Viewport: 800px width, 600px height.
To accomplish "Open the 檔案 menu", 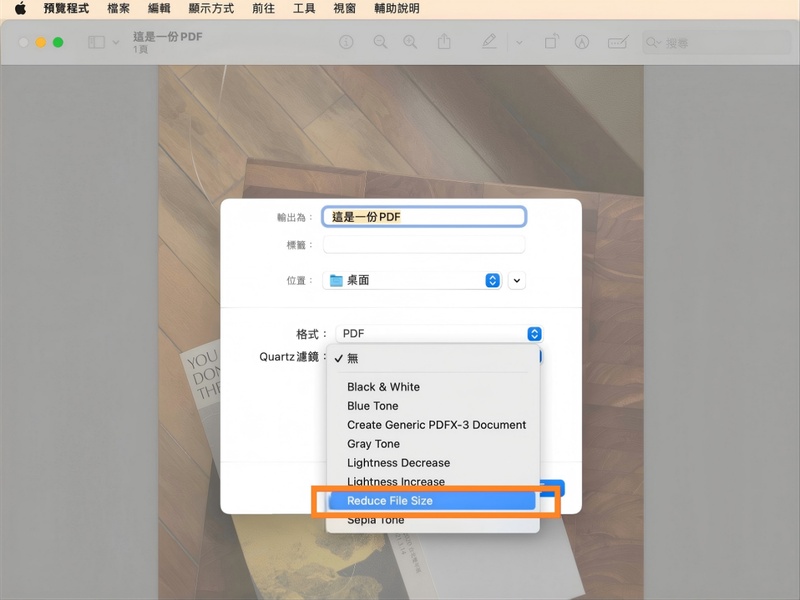I will click(118, 9).
